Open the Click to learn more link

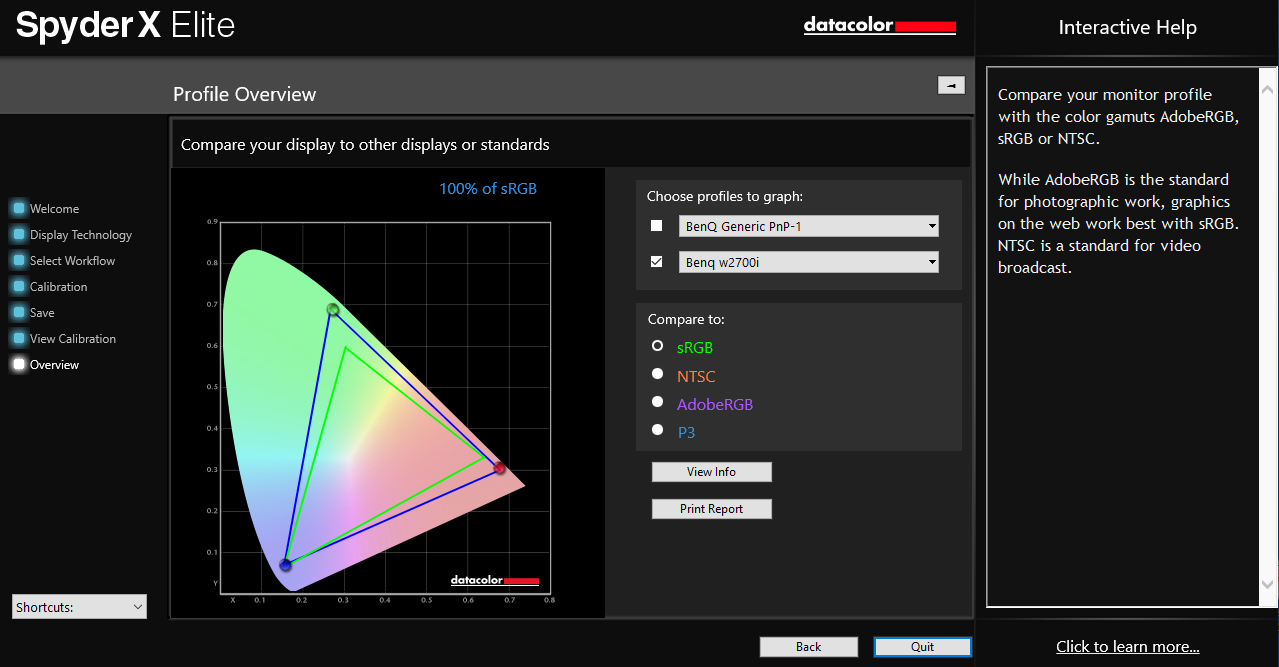click(x=1127, y=647)
